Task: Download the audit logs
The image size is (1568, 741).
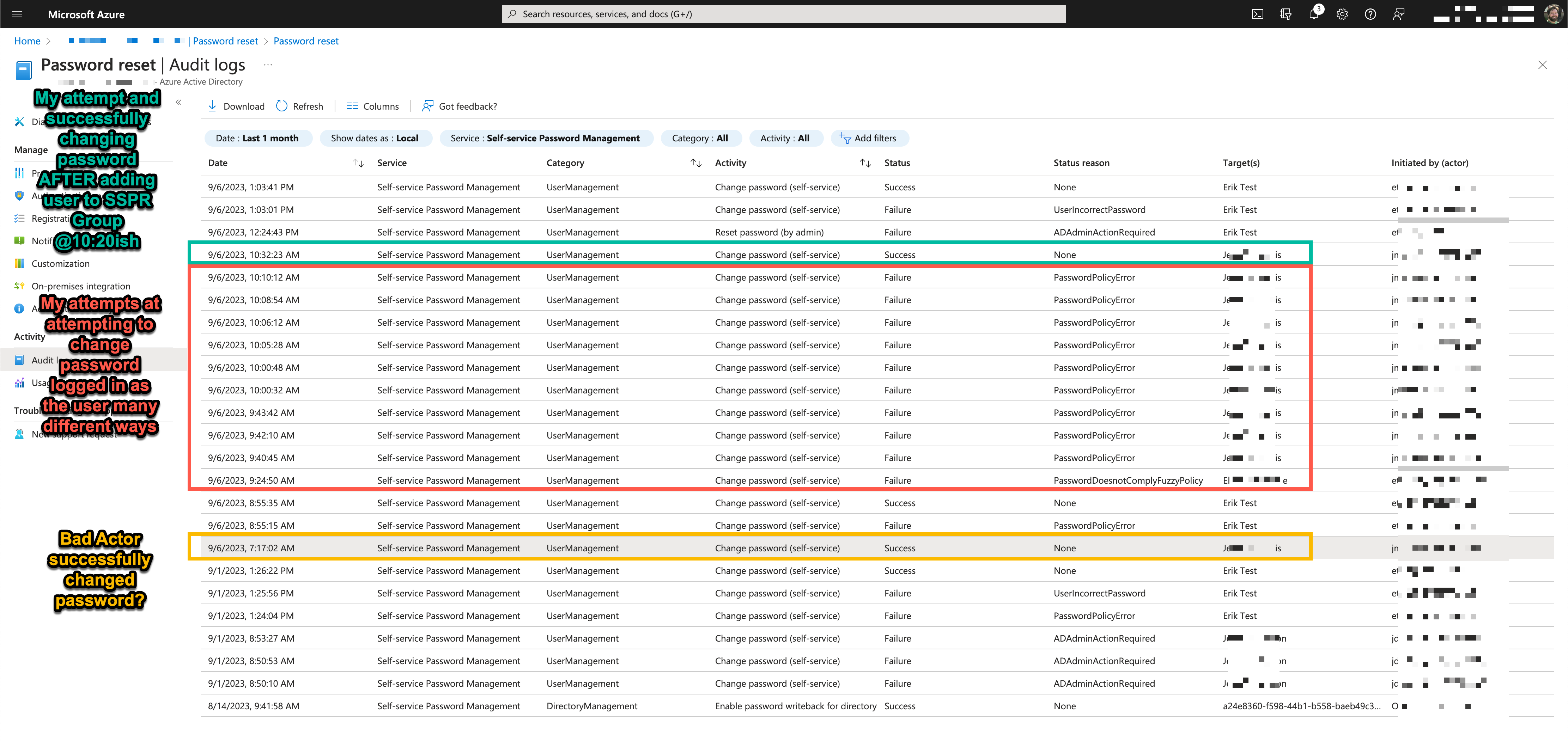Action: (236, 106)
